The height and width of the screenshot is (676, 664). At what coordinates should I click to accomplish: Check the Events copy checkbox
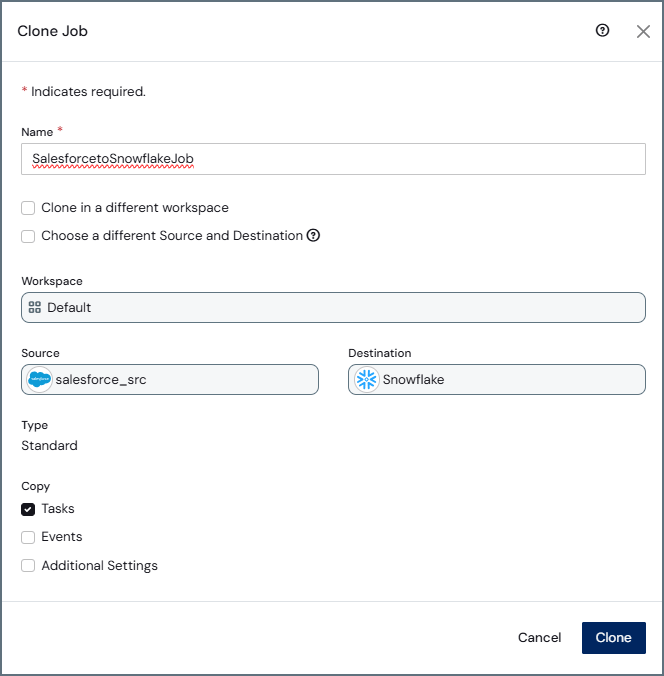pos(28,537)
